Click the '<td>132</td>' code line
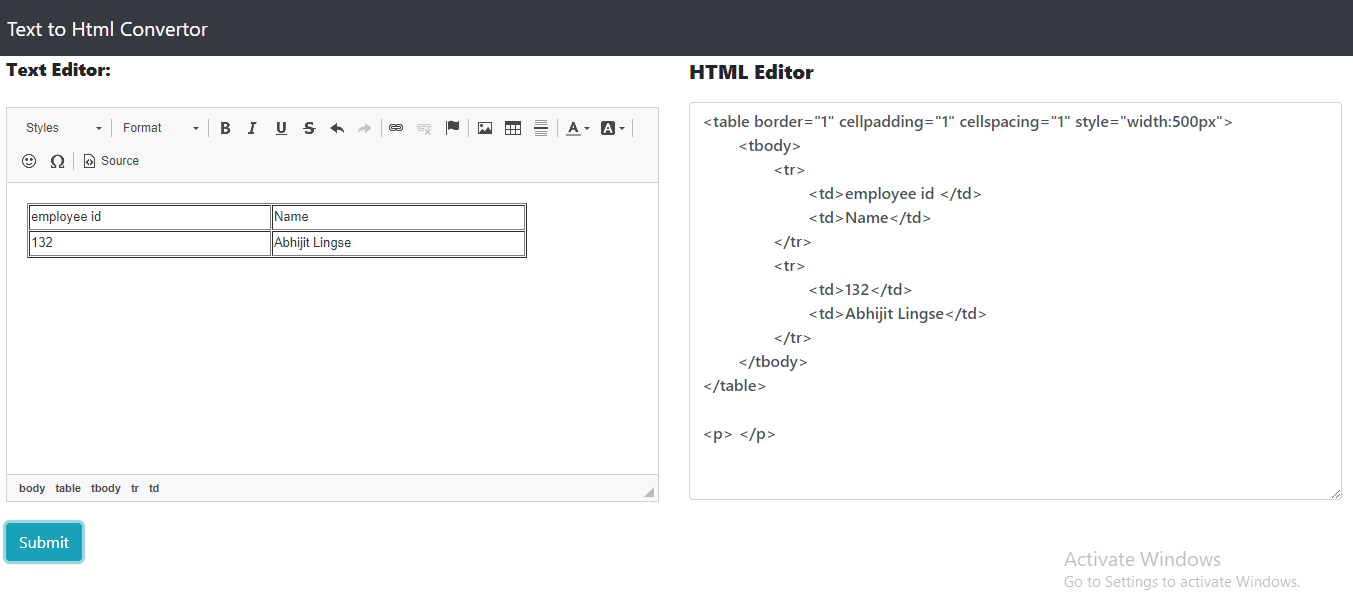Image resolution: width=1353 pixels, height=613 pixels. click(860, 290)
